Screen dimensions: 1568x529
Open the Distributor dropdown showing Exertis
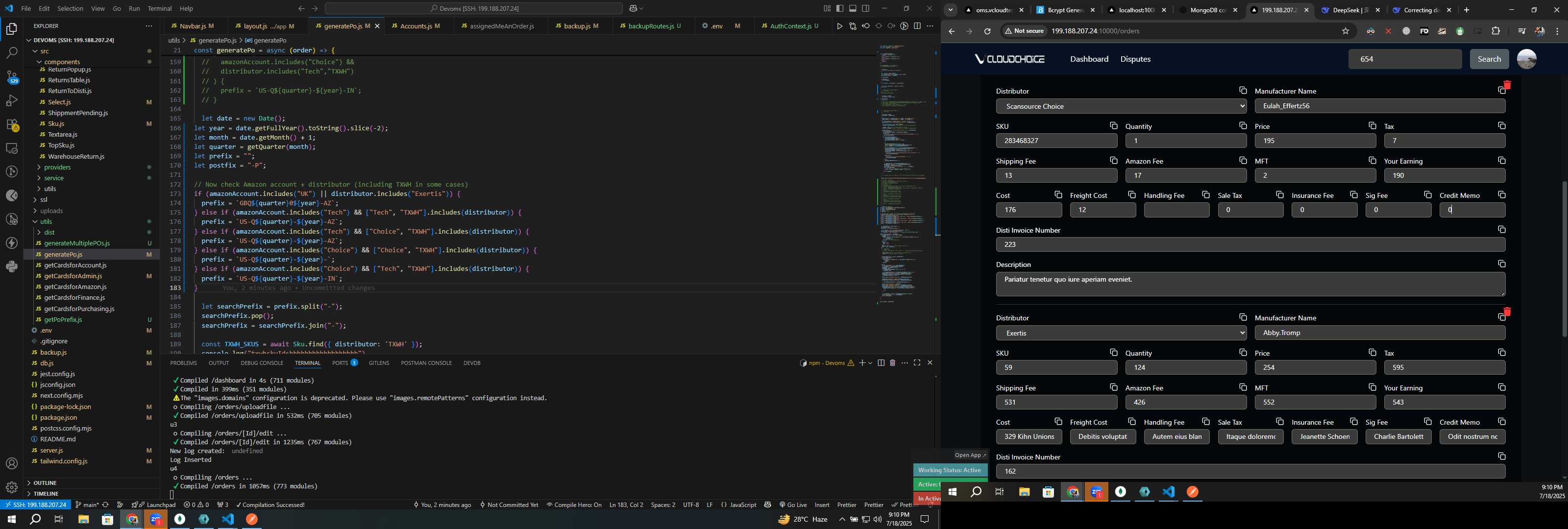pyautogui.click(x=1121, y=333)
